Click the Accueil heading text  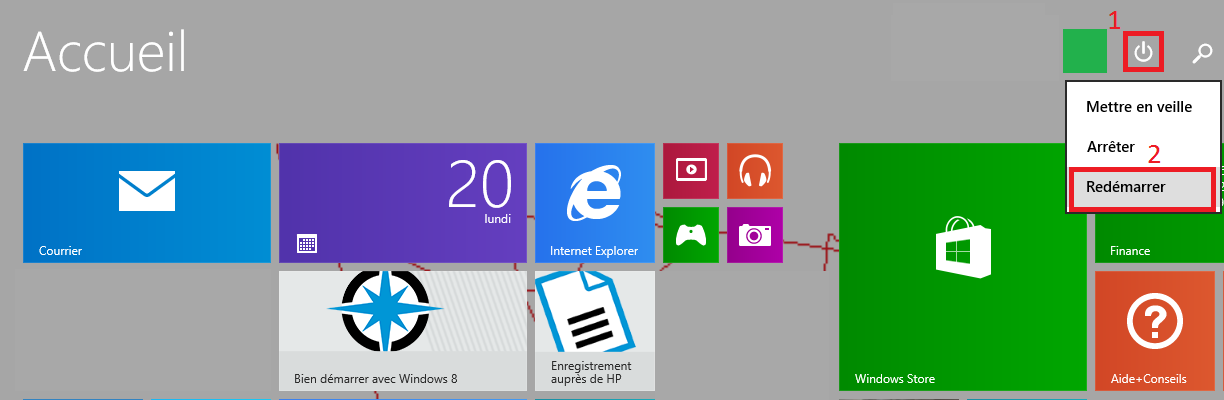pos(105,52)
